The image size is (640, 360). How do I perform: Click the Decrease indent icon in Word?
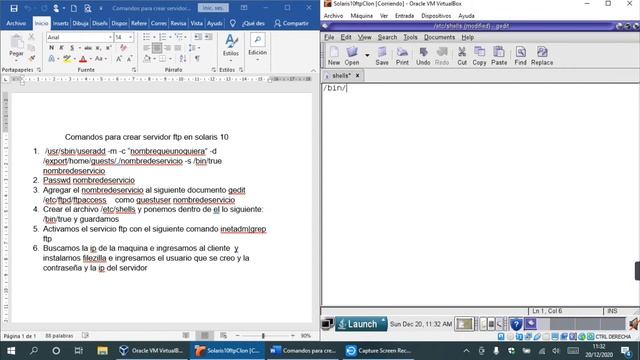click(198, 37)
